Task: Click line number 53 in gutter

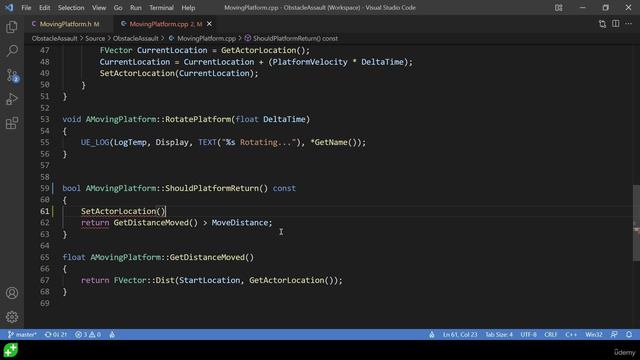Action: coord(44,119)
